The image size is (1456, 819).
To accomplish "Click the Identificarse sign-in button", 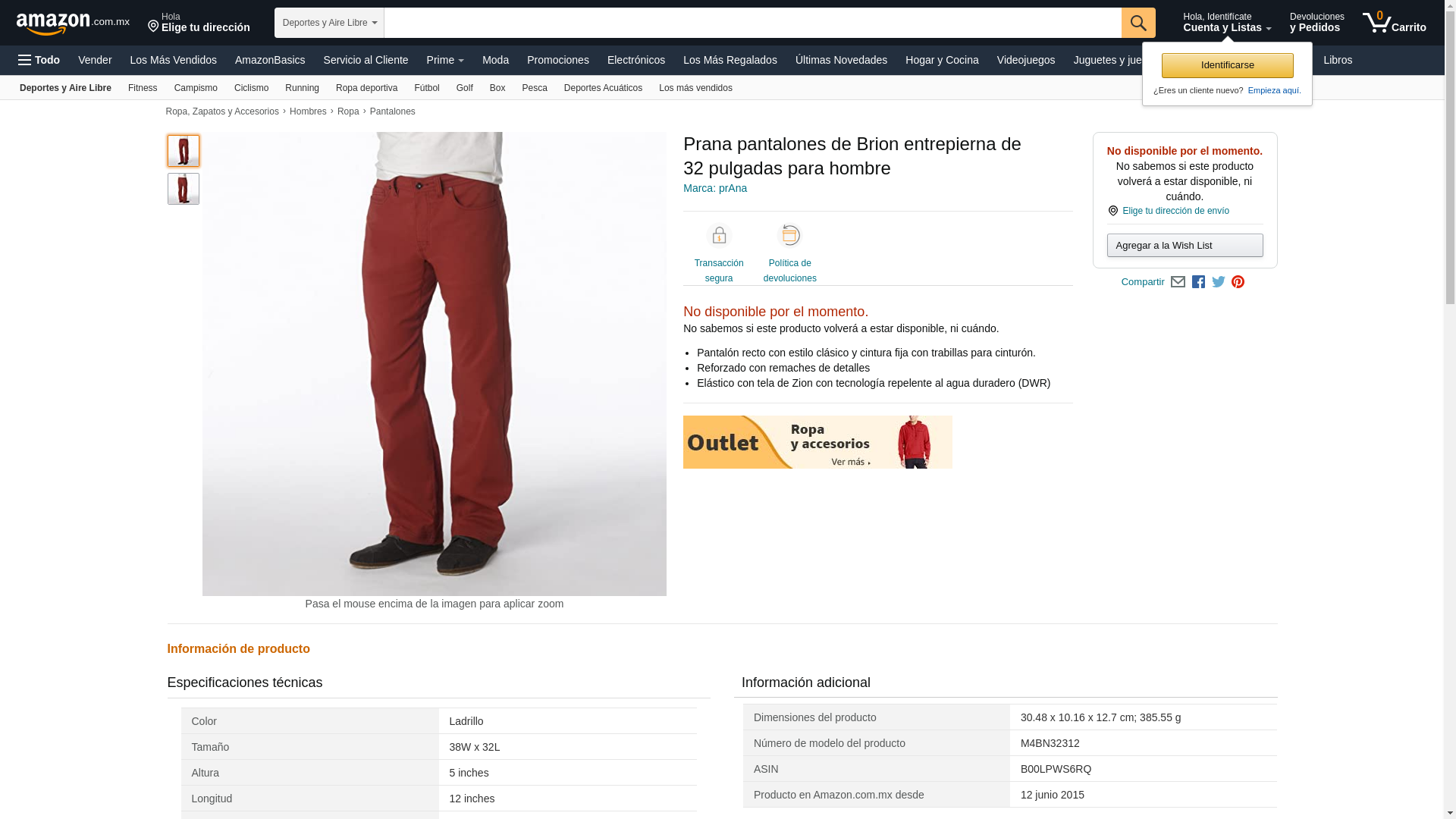I will coord(1227,65).
